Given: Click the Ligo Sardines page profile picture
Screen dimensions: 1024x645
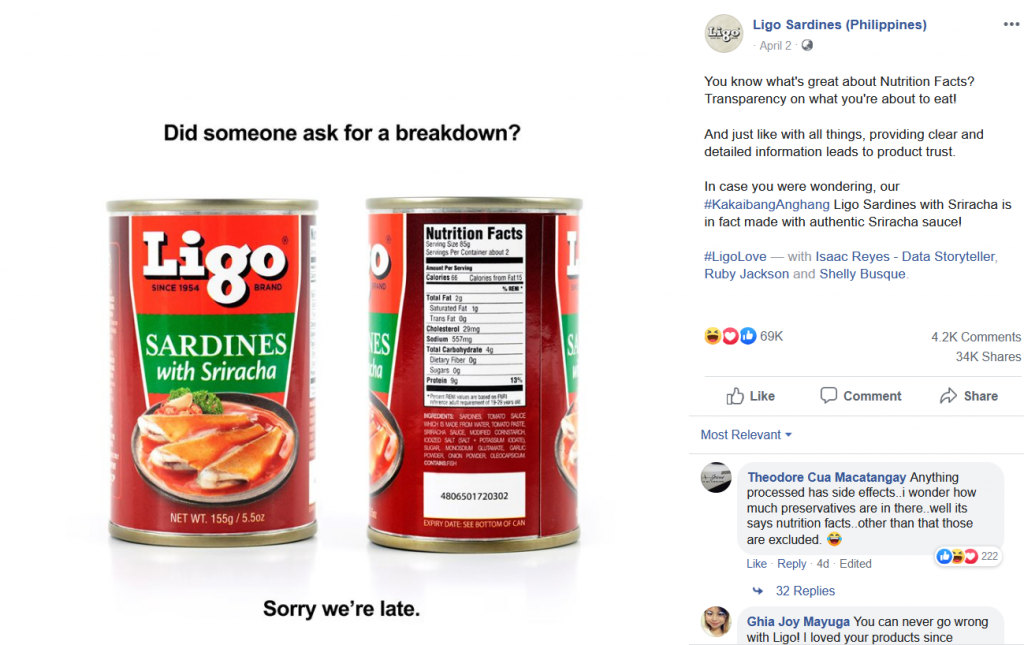Looking at the screenshot, I should pyautogui.click(x=724, y=33).
